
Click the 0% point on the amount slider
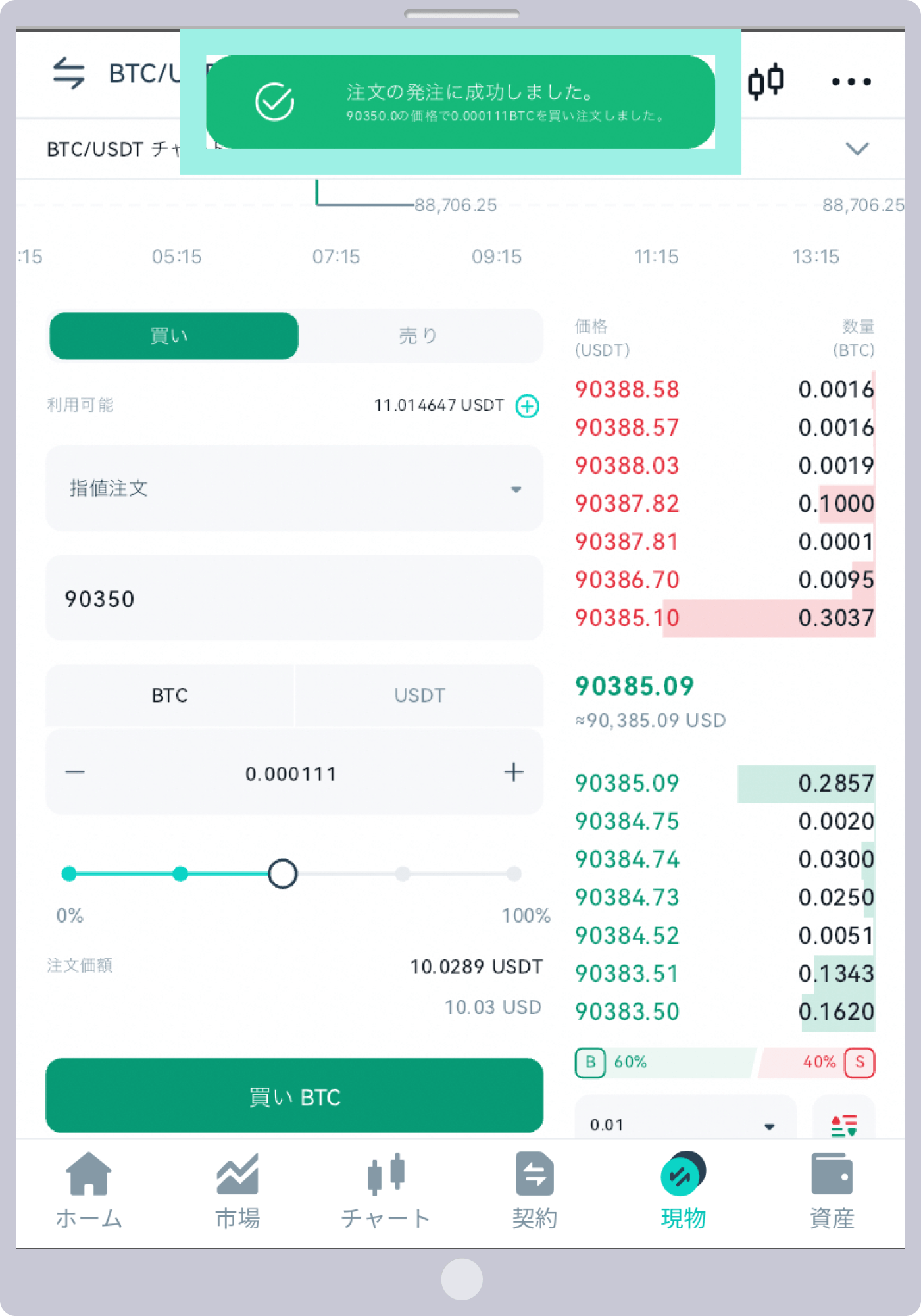69,874
